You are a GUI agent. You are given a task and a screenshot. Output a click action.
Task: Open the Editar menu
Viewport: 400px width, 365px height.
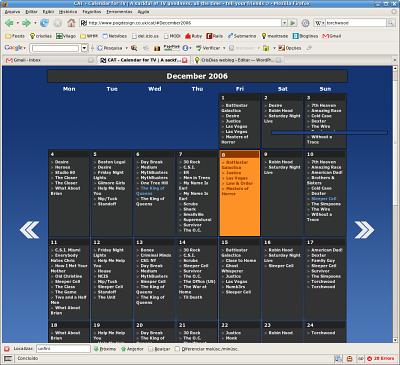(x=31, y=12)
